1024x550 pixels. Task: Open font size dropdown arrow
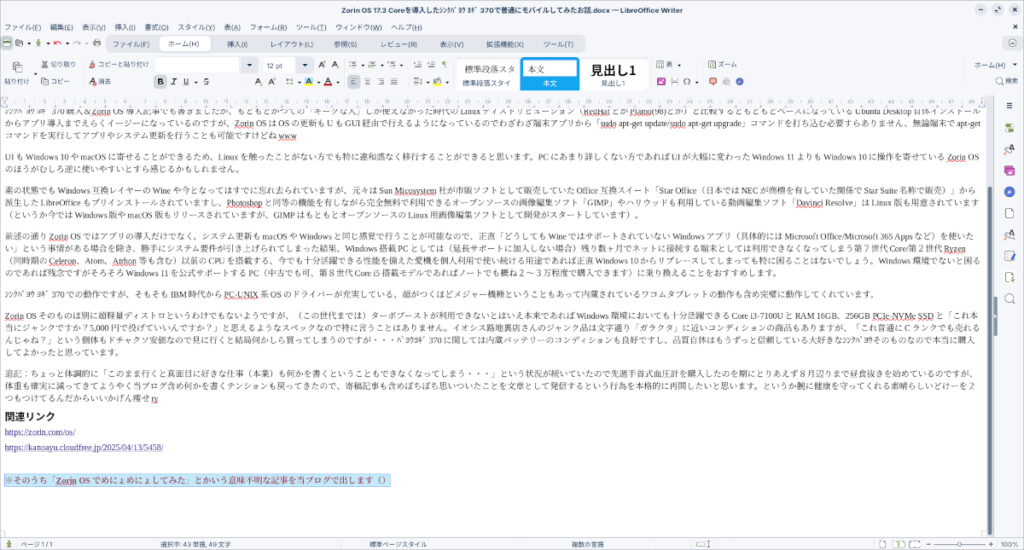(x=305, y=65)
